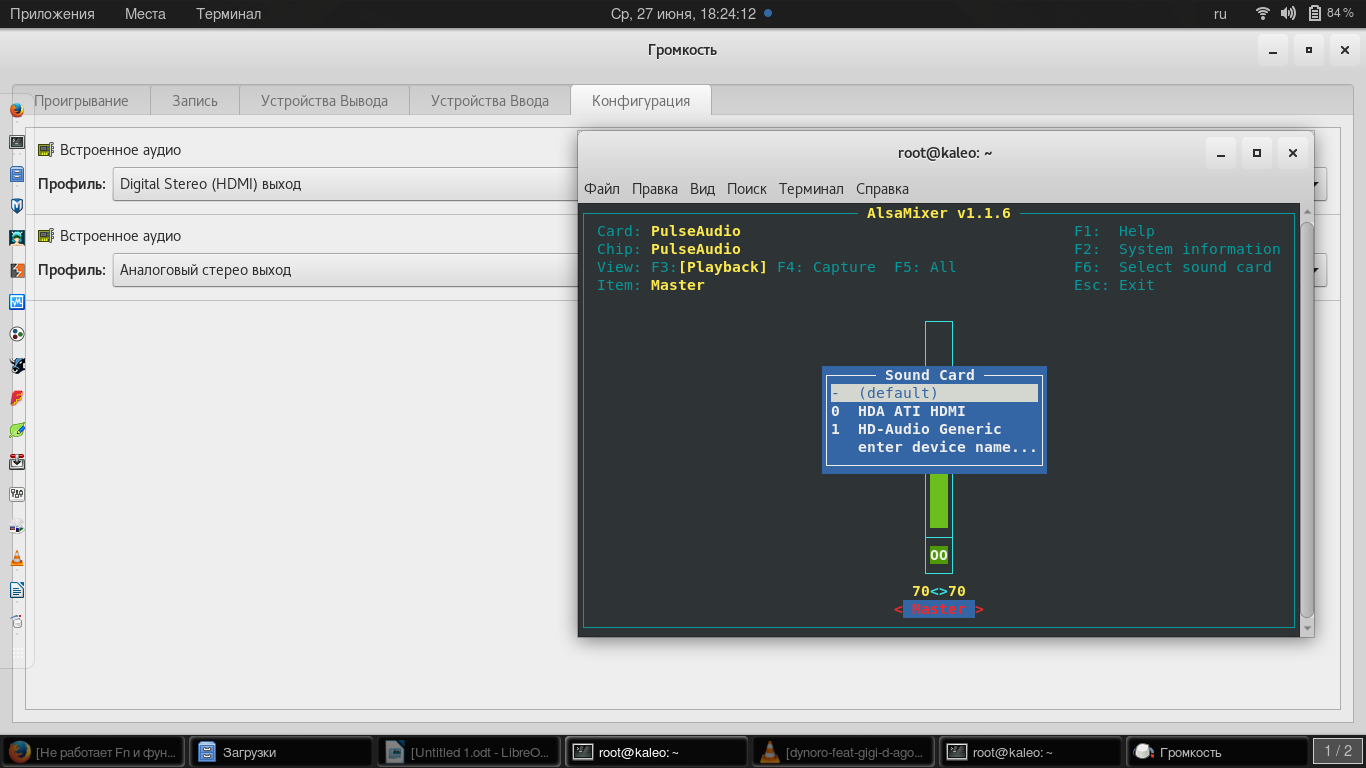Open the Приложения menu in top panel
This screenshot has width=1366, height=768.
coord(52,14)
